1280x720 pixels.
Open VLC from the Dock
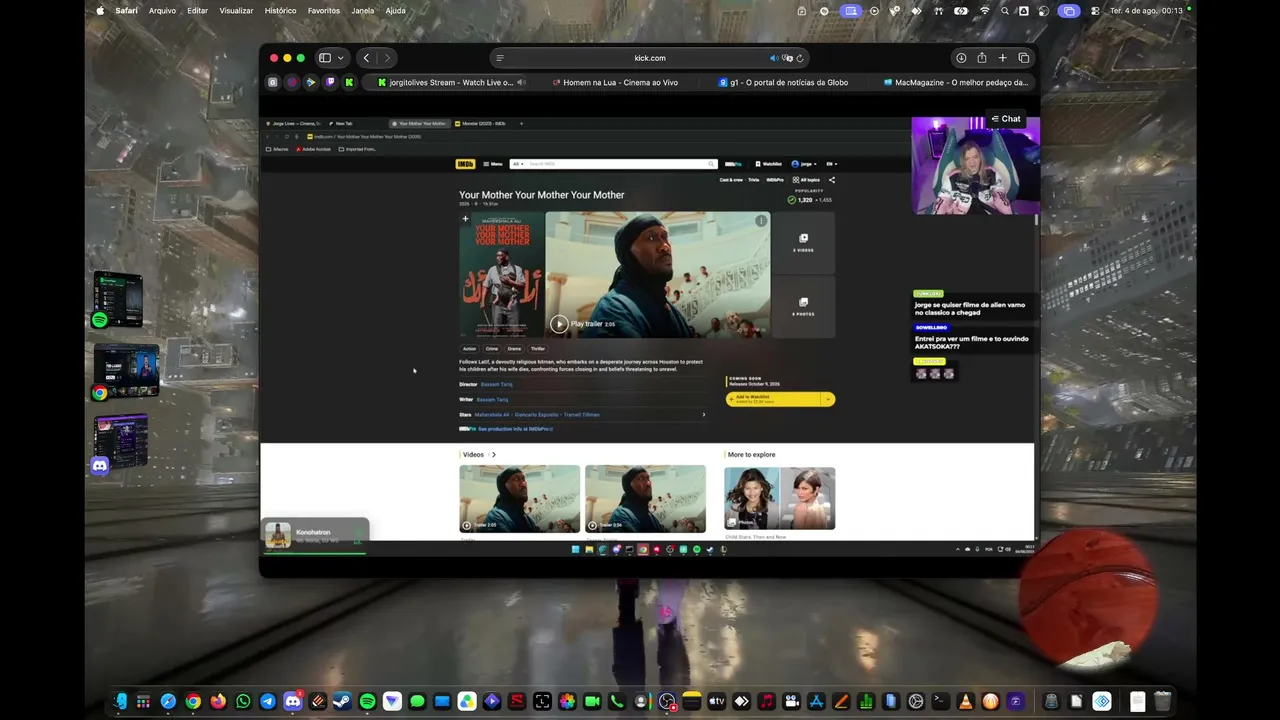tap(965, 701)
